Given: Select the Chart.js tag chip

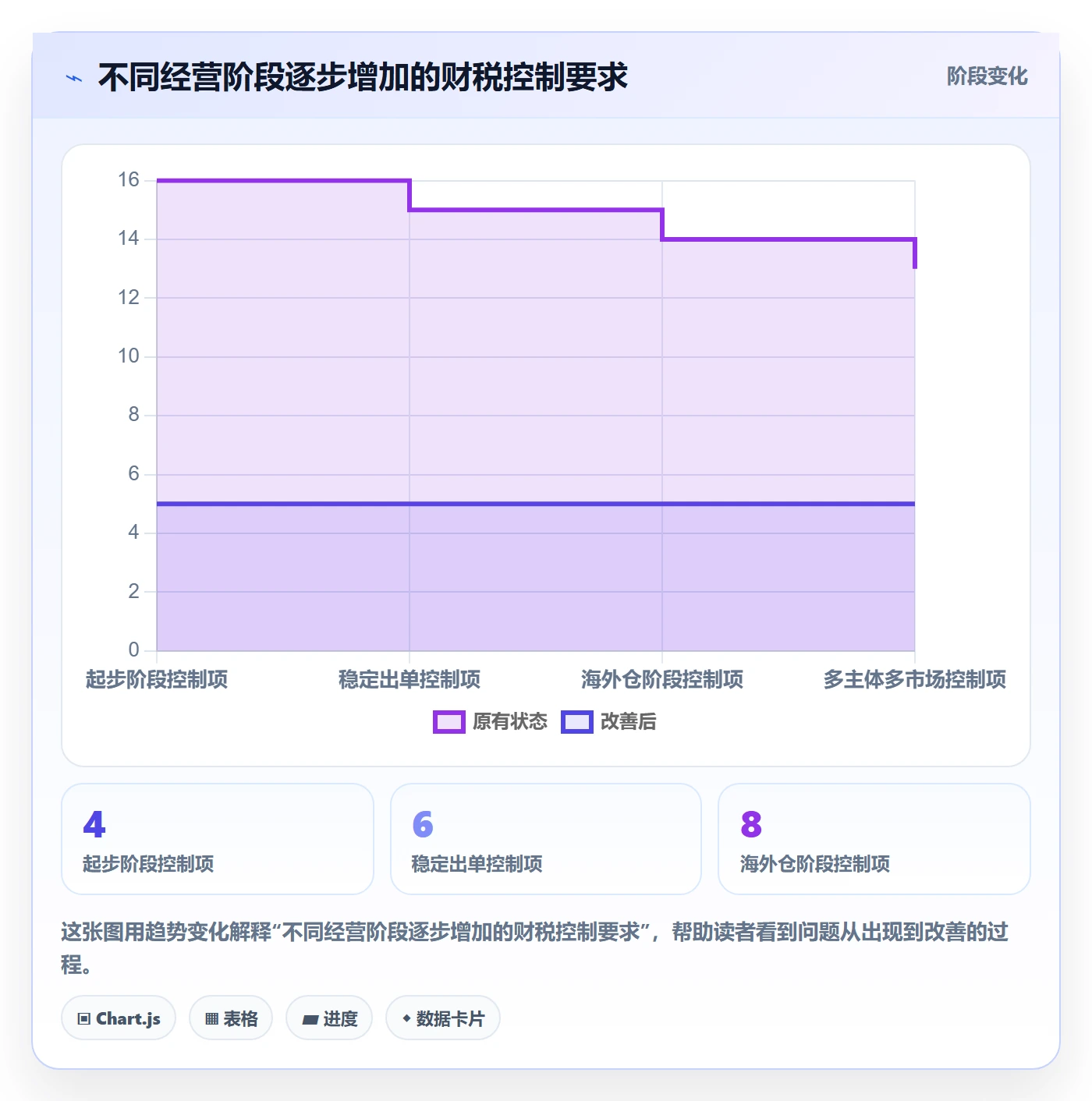Looking at the screenshot, I should [119, 1018].
